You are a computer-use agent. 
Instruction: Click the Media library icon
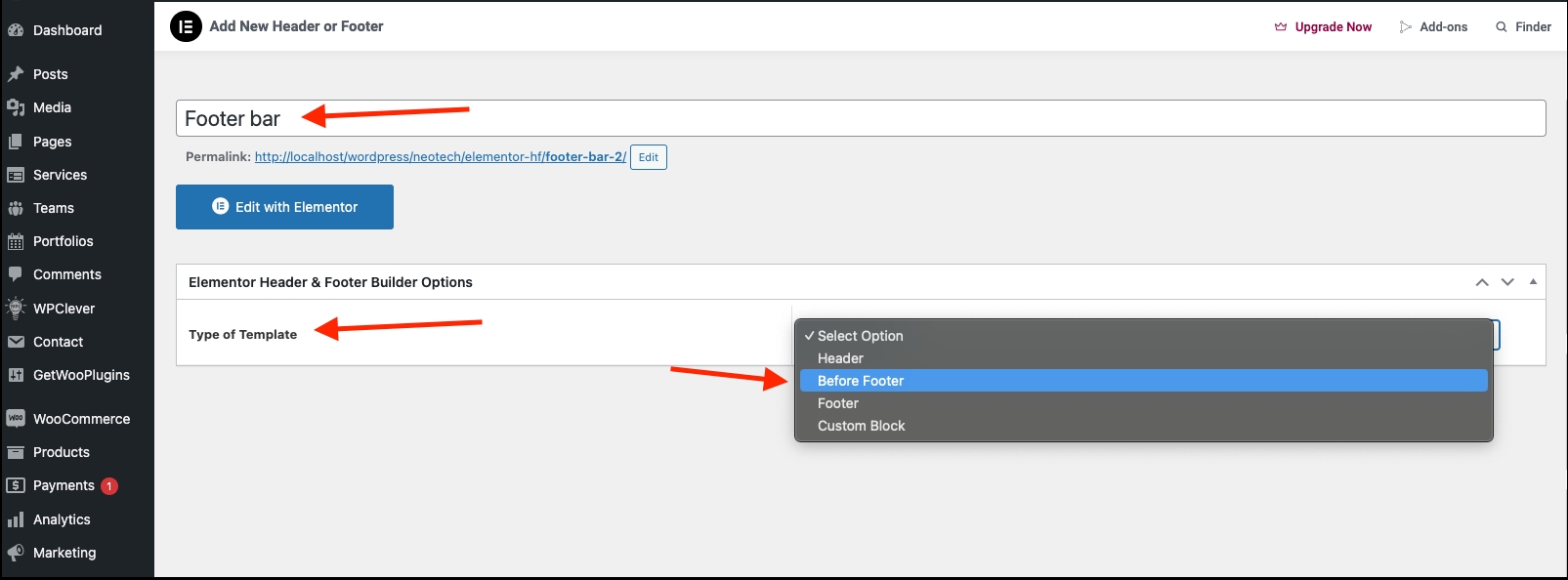click(x=16, y=107)
